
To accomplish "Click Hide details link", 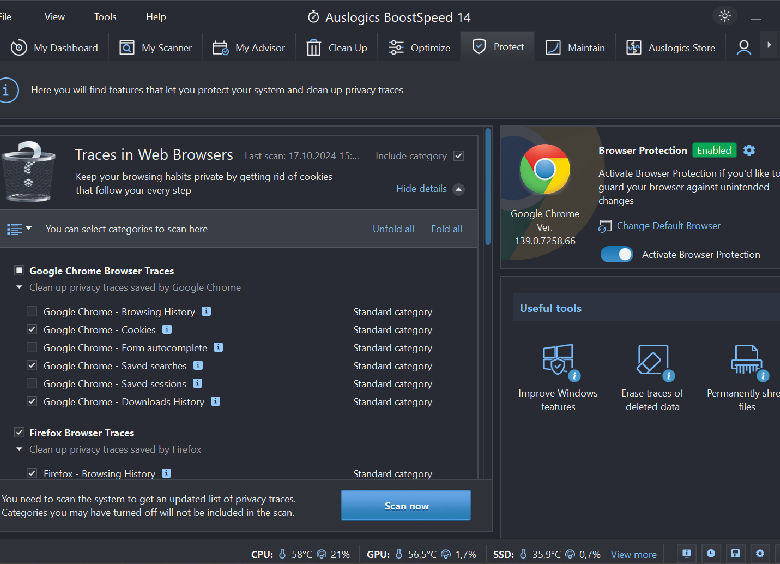I will coord(421,189).
